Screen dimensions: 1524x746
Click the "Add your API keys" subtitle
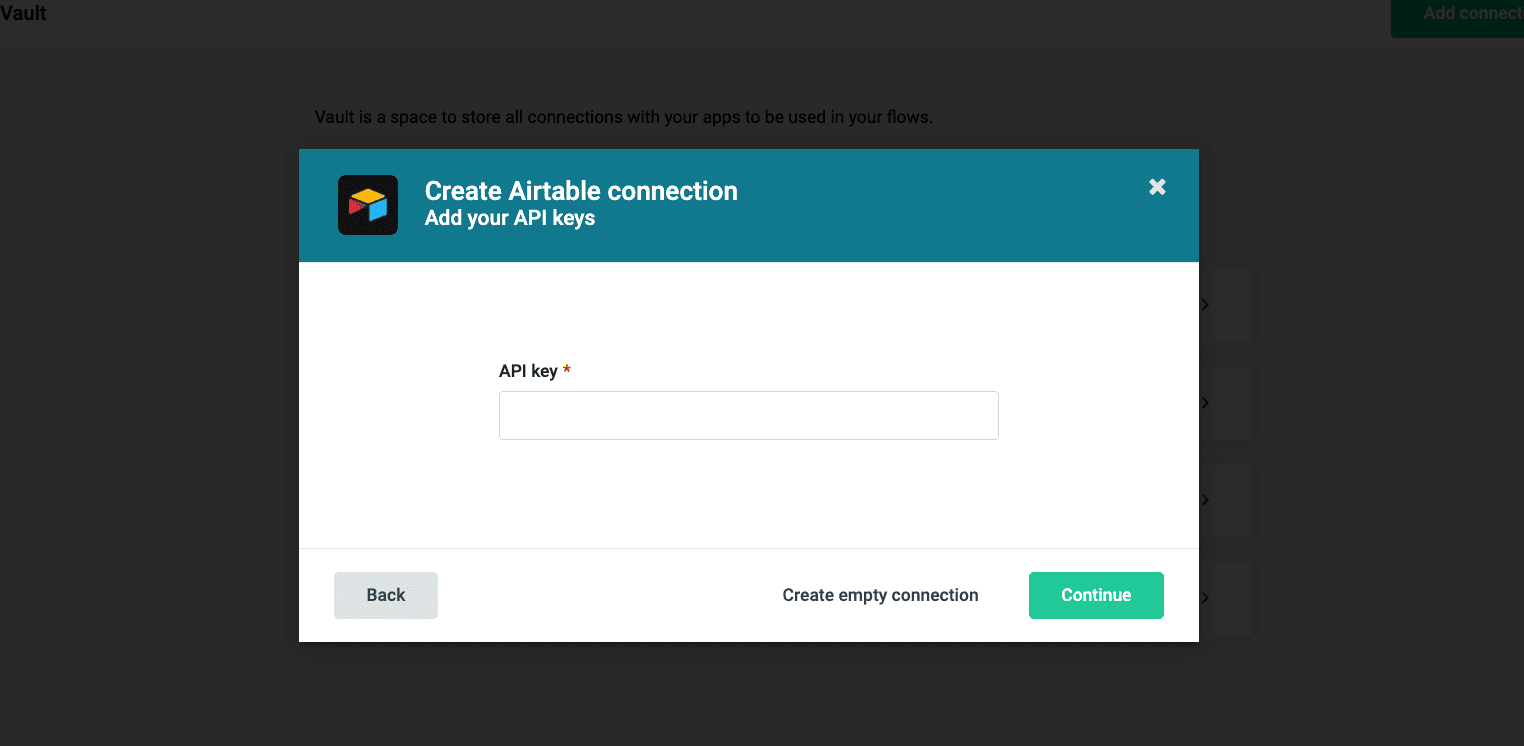point(510,218)
